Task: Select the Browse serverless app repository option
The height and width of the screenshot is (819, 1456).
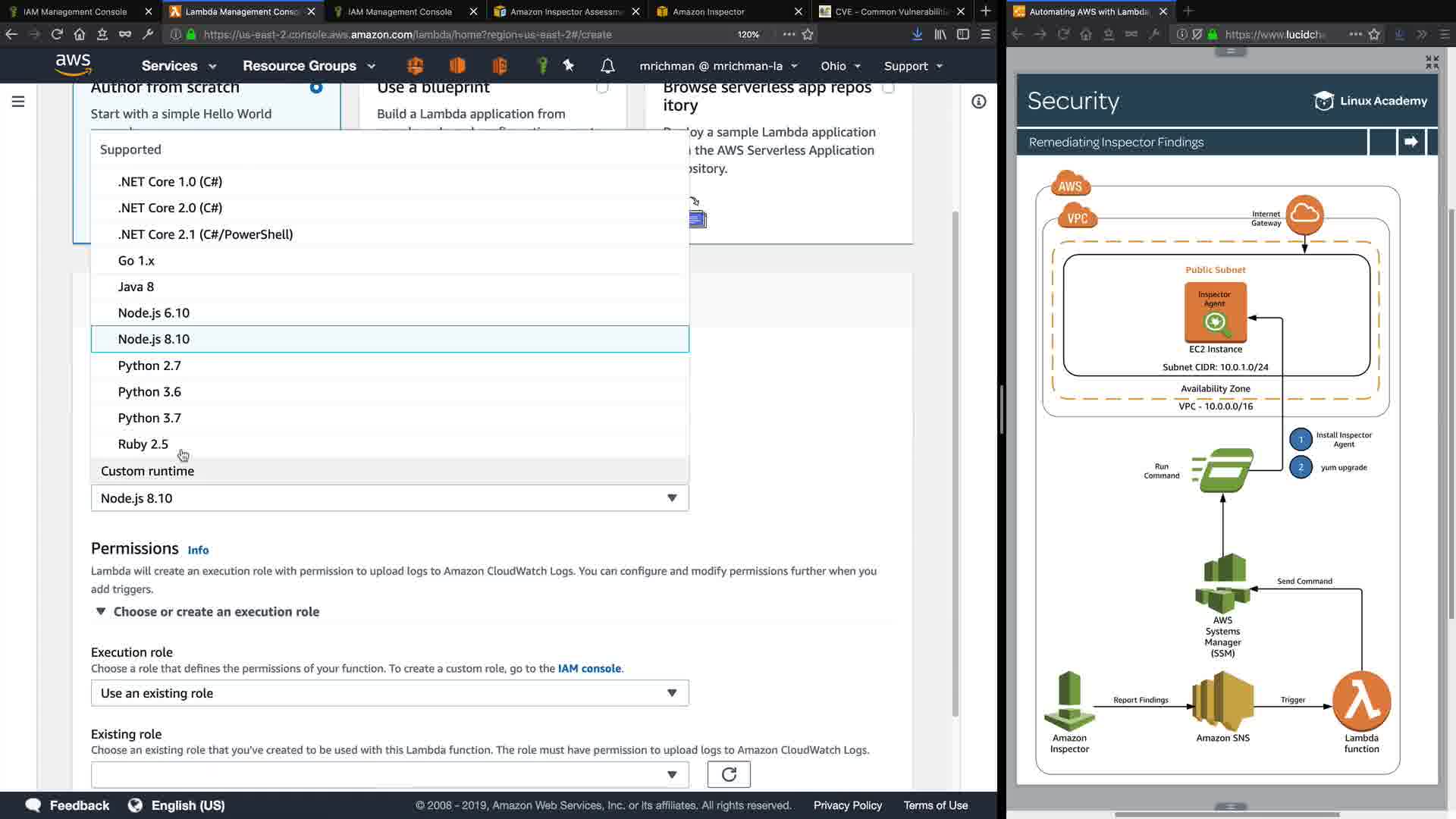Action: (888, 87)
